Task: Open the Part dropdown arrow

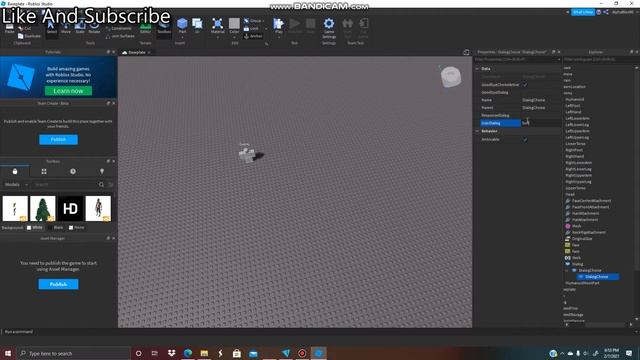Action: [182, 37]
